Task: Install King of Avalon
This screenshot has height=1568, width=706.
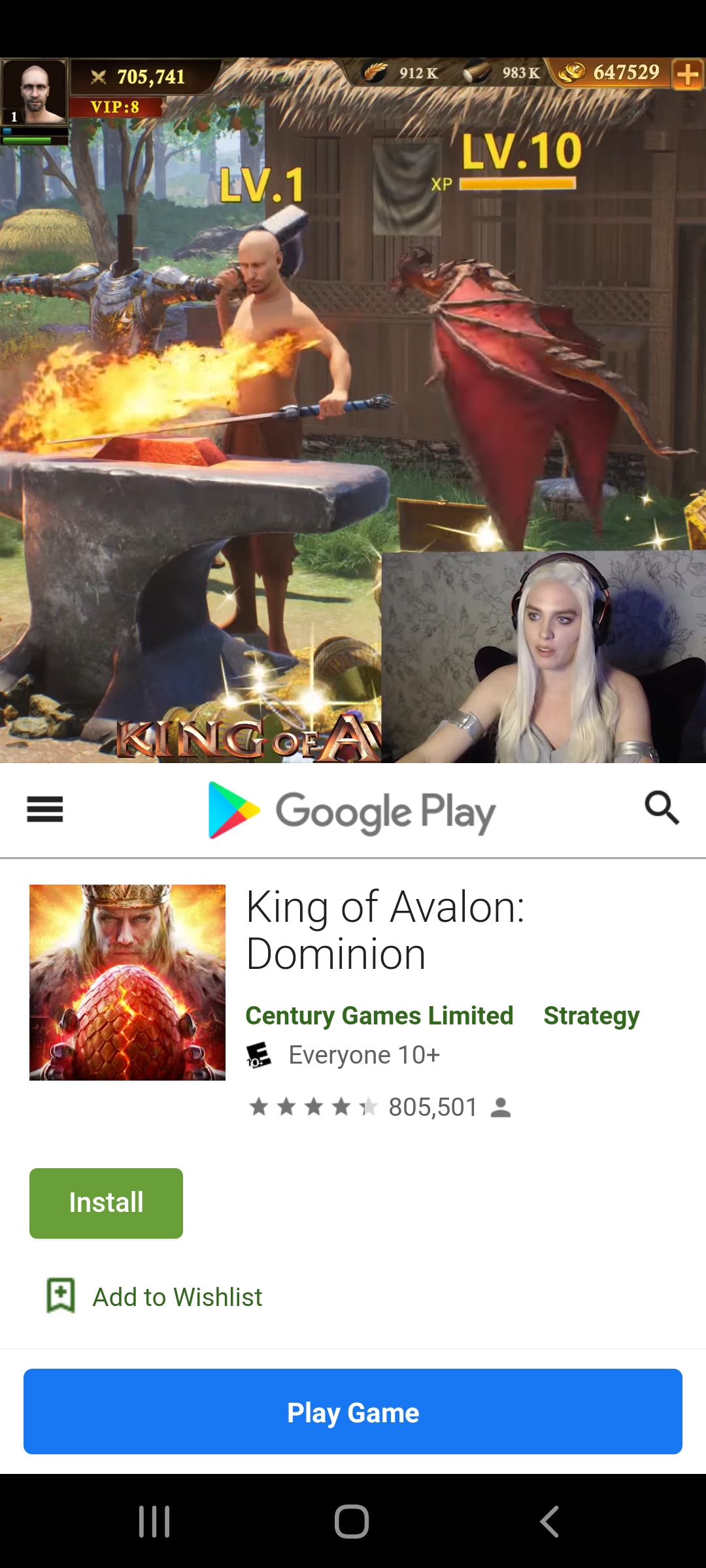Action: point(106,1203)
